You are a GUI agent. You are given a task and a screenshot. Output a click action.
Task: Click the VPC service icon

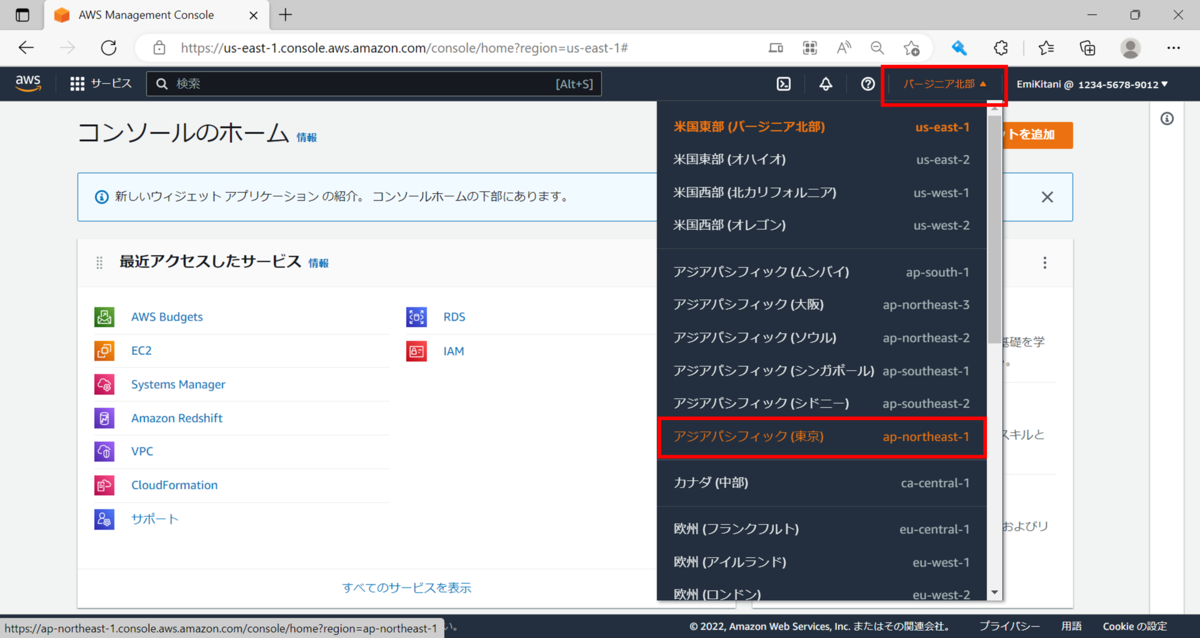point(104,451)
